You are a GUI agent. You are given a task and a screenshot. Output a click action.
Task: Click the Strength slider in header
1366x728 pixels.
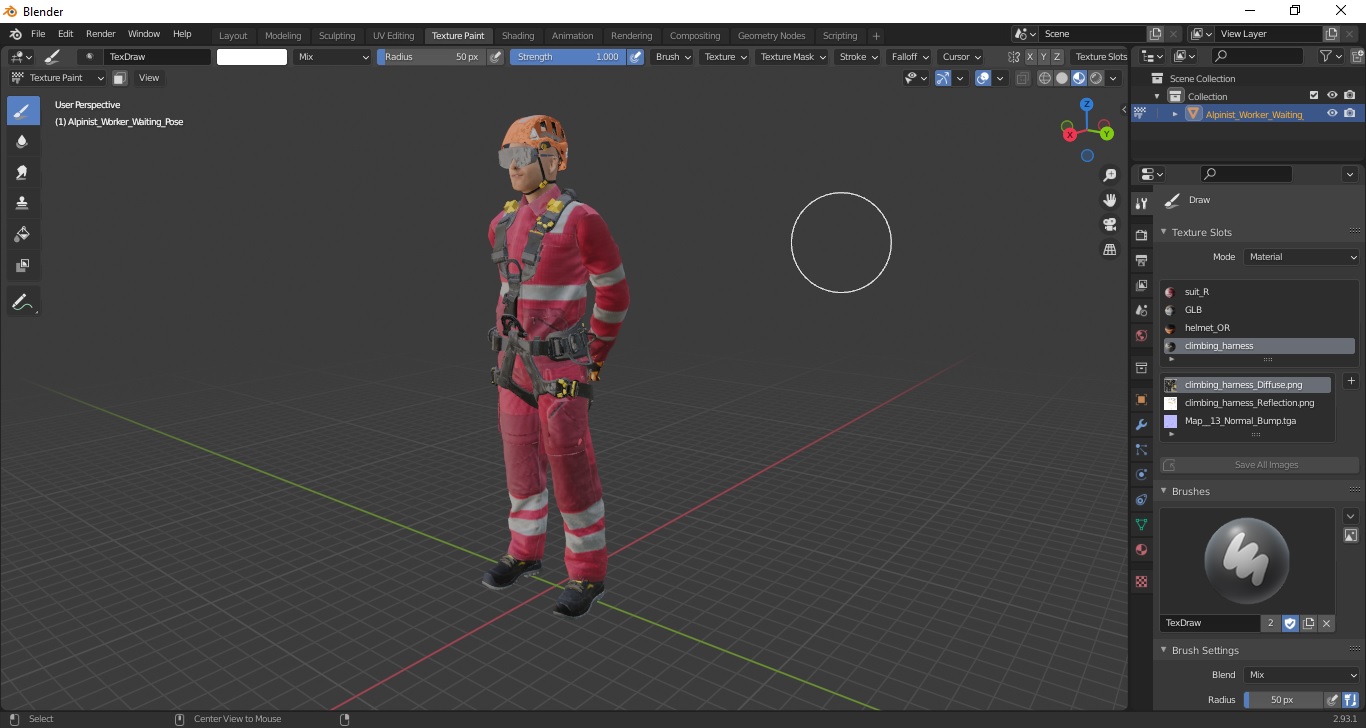coord(568,57)
